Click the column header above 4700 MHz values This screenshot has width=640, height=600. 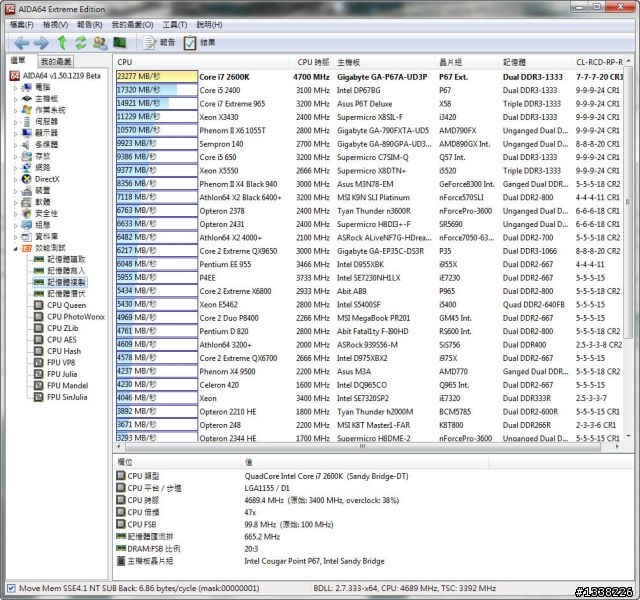pos(312,62)
